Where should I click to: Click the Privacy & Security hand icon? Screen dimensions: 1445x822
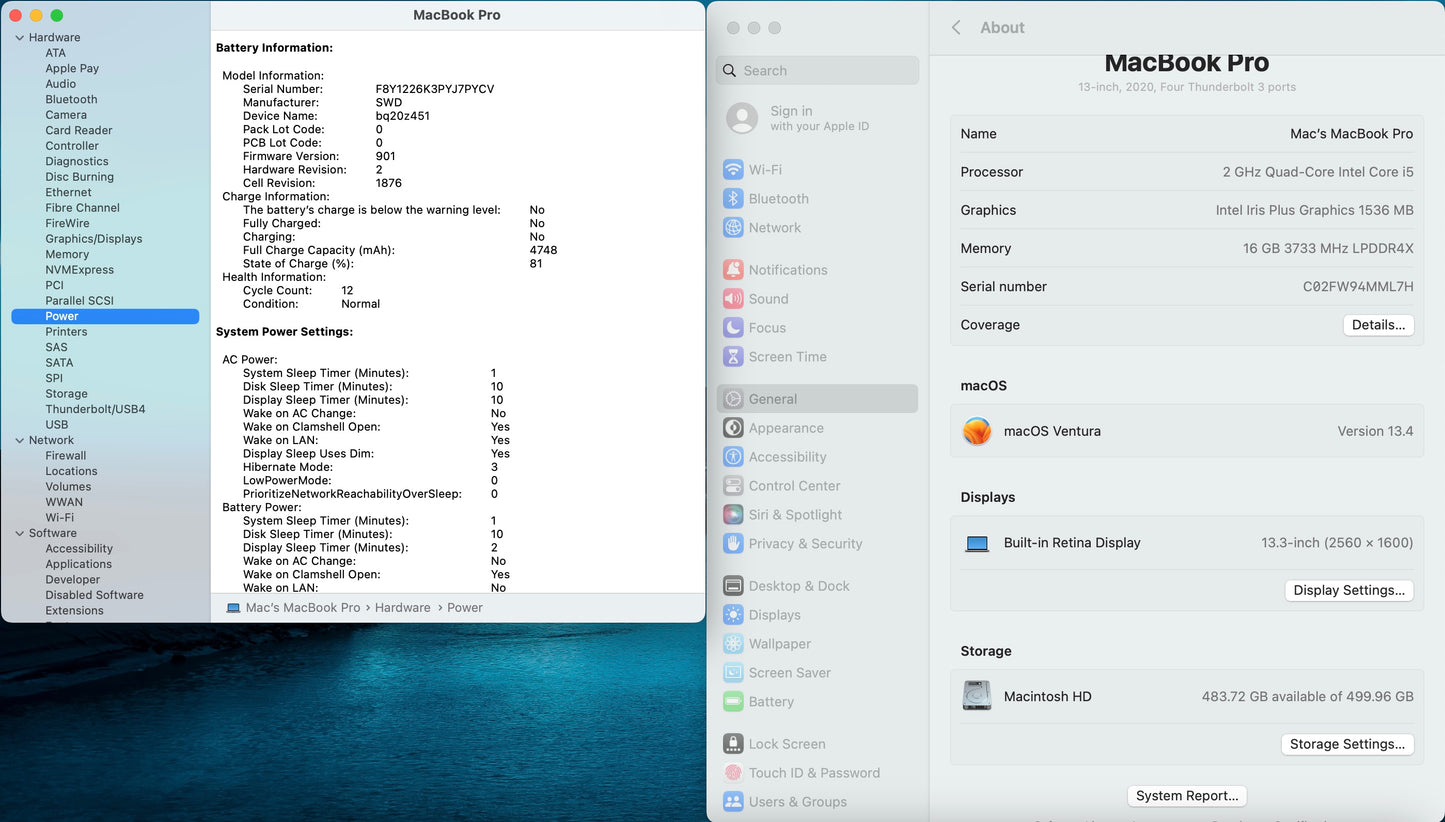(x=733, y=544)
